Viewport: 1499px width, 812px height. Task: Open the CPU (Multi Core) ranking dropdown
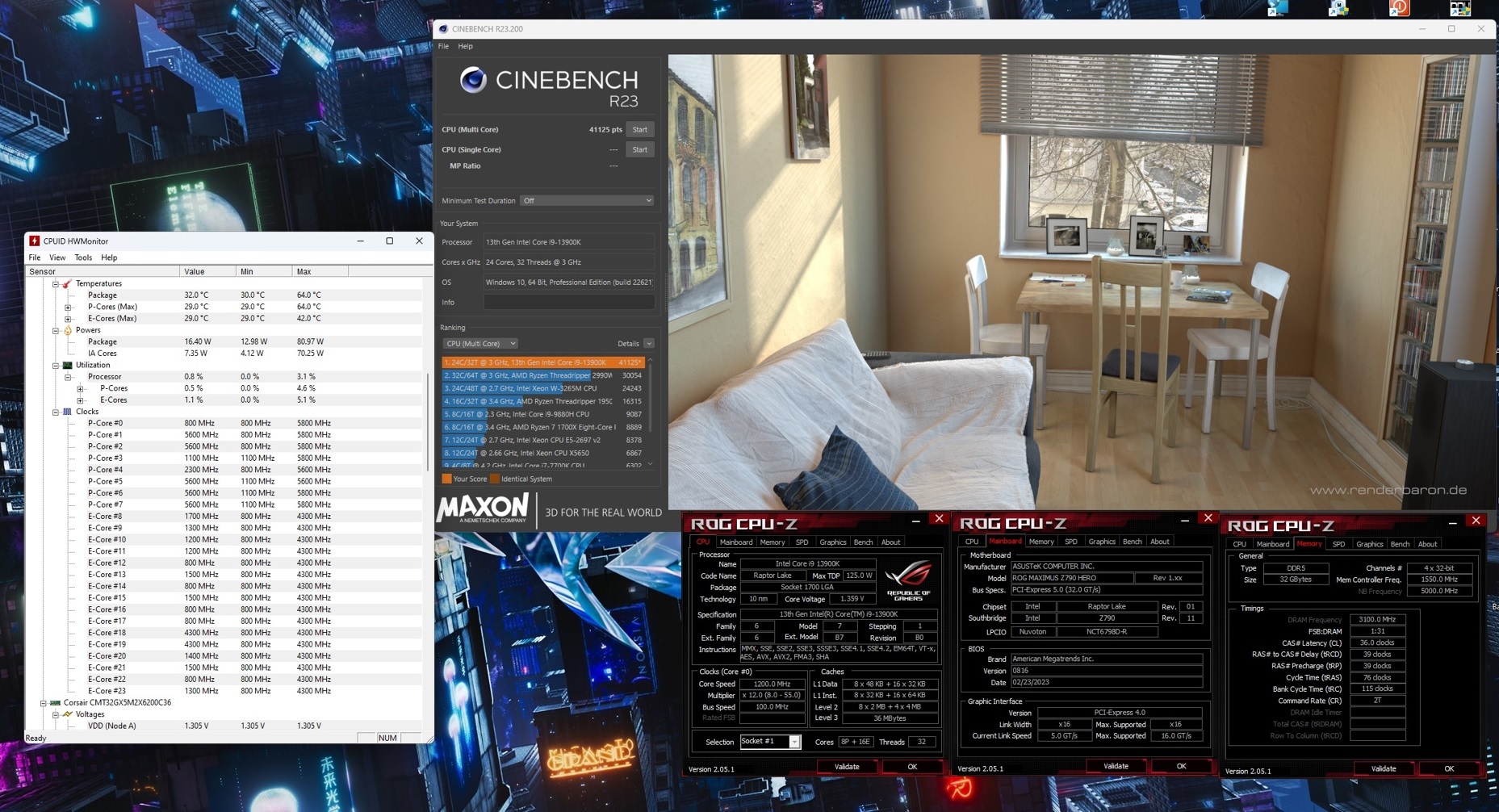point(480,344)
